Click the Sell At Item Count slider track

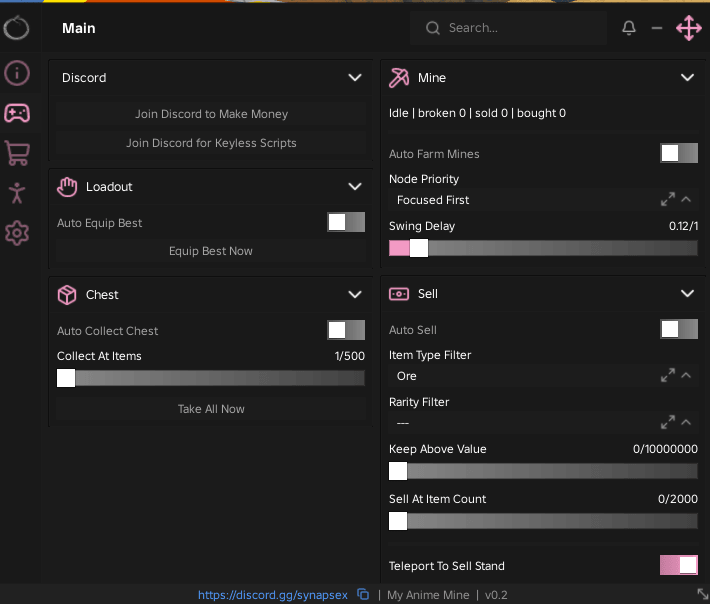(543, 521)
